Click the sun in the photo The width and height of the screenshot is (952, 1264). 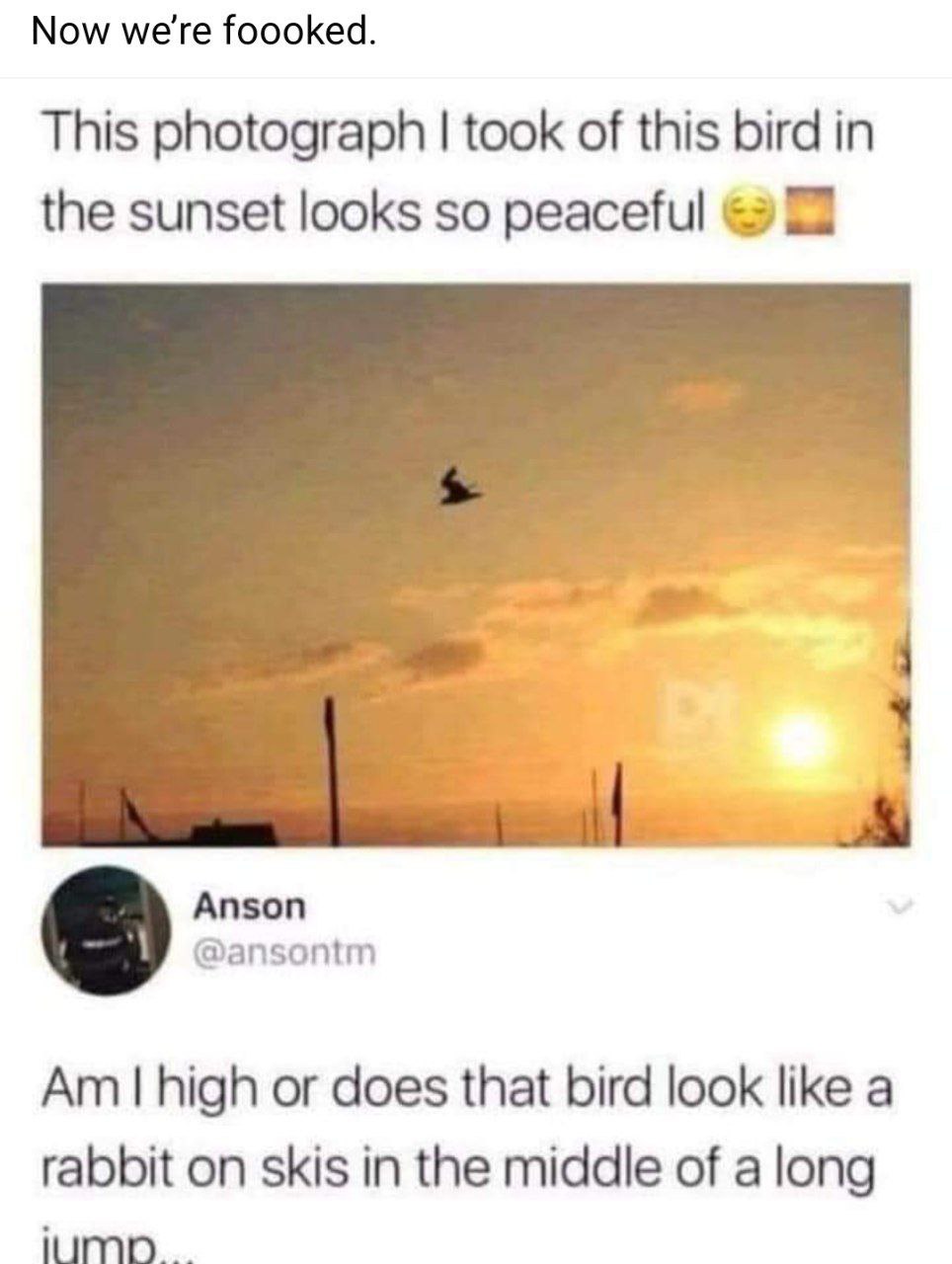pyautogui.click(x=800, y=740)
